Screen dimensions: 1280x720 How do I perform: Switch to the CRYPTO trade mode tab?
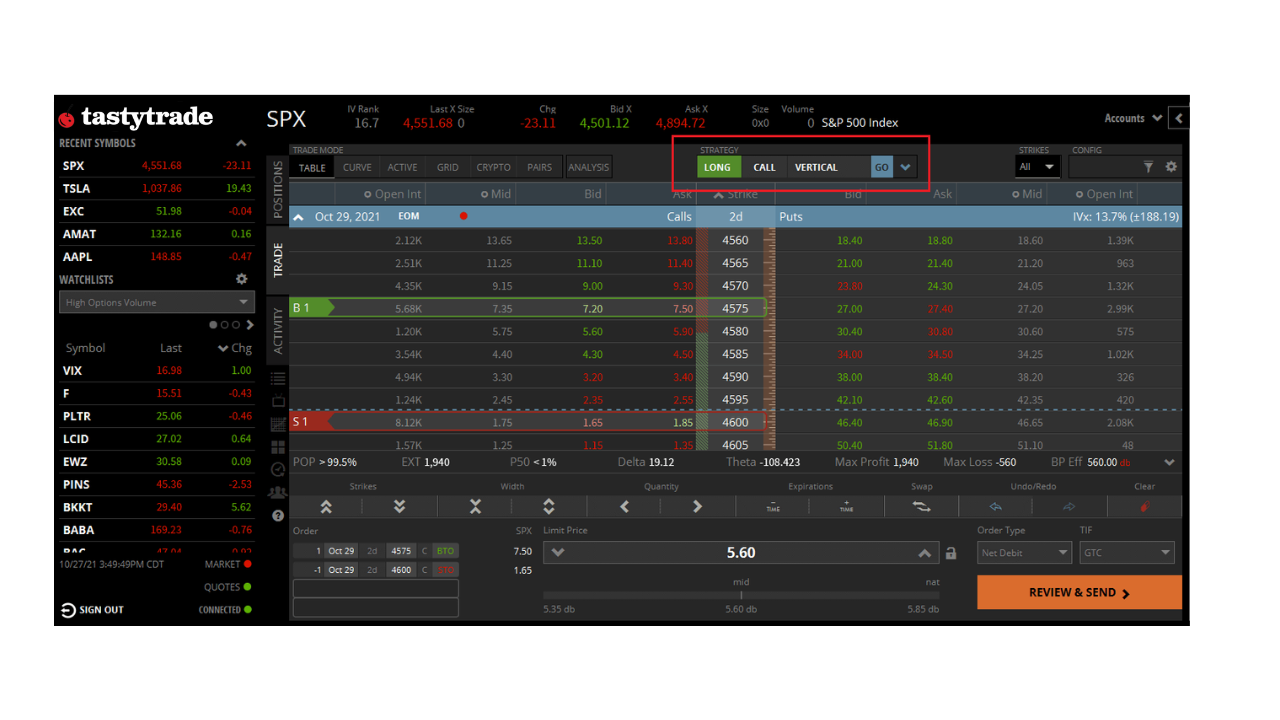[x=493, y=168]
